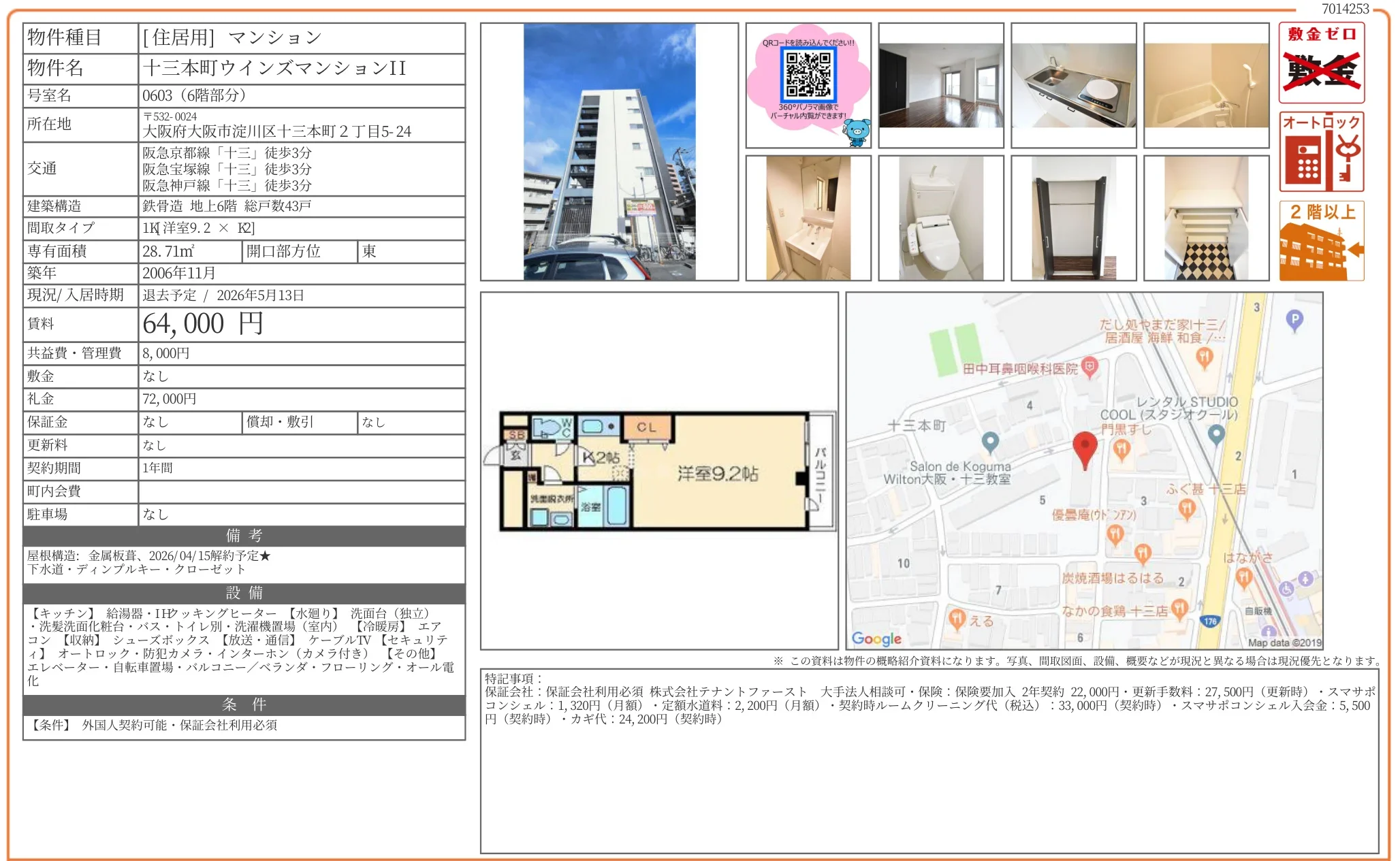Click the property ID number 7014253
This screenshot has width=1400, height=861.
click(1345, 9)
